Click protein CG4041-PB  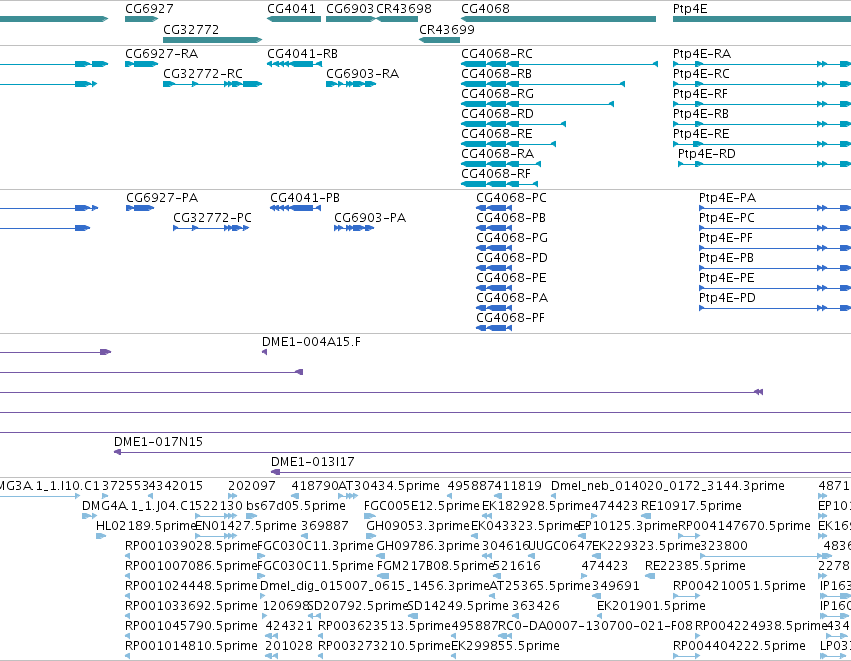click(295, 208)
